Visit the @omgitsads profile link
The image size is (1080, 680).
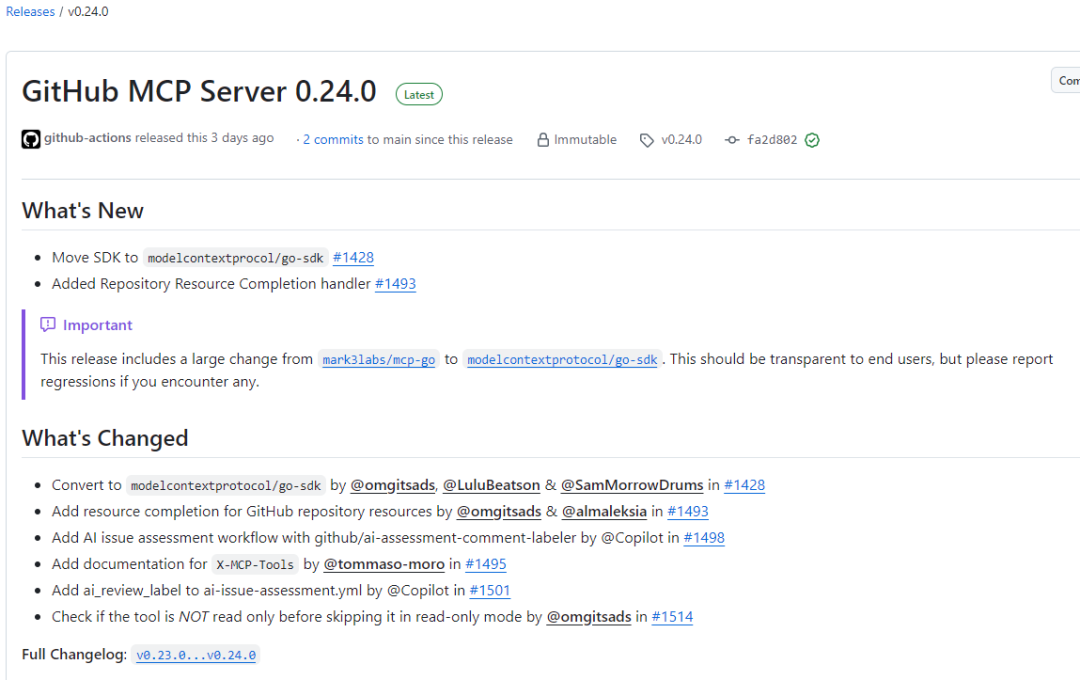coord(392,485)
